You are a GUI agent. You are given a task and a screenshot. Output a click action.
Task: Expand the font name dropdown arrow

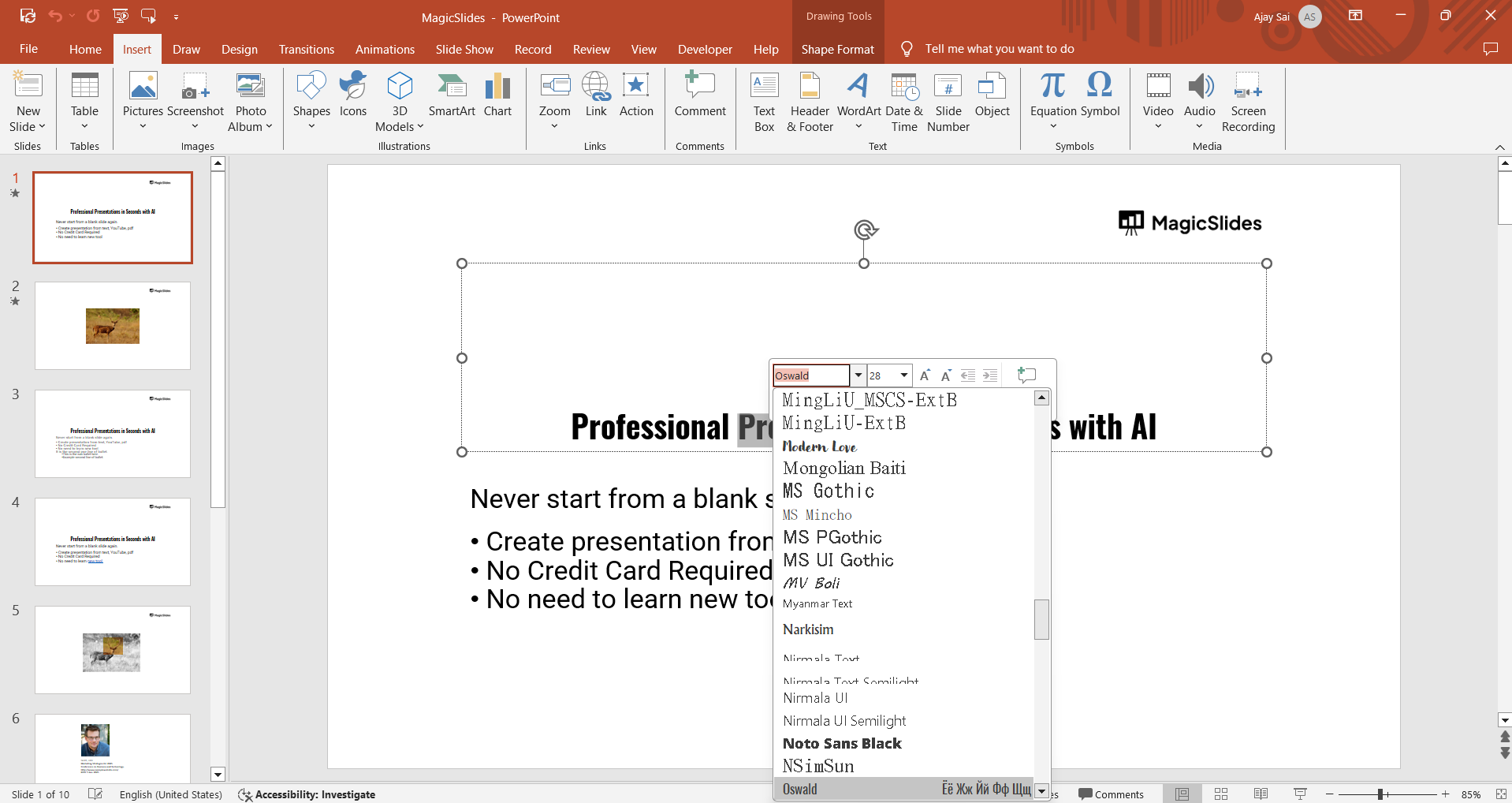coord(858,375)
